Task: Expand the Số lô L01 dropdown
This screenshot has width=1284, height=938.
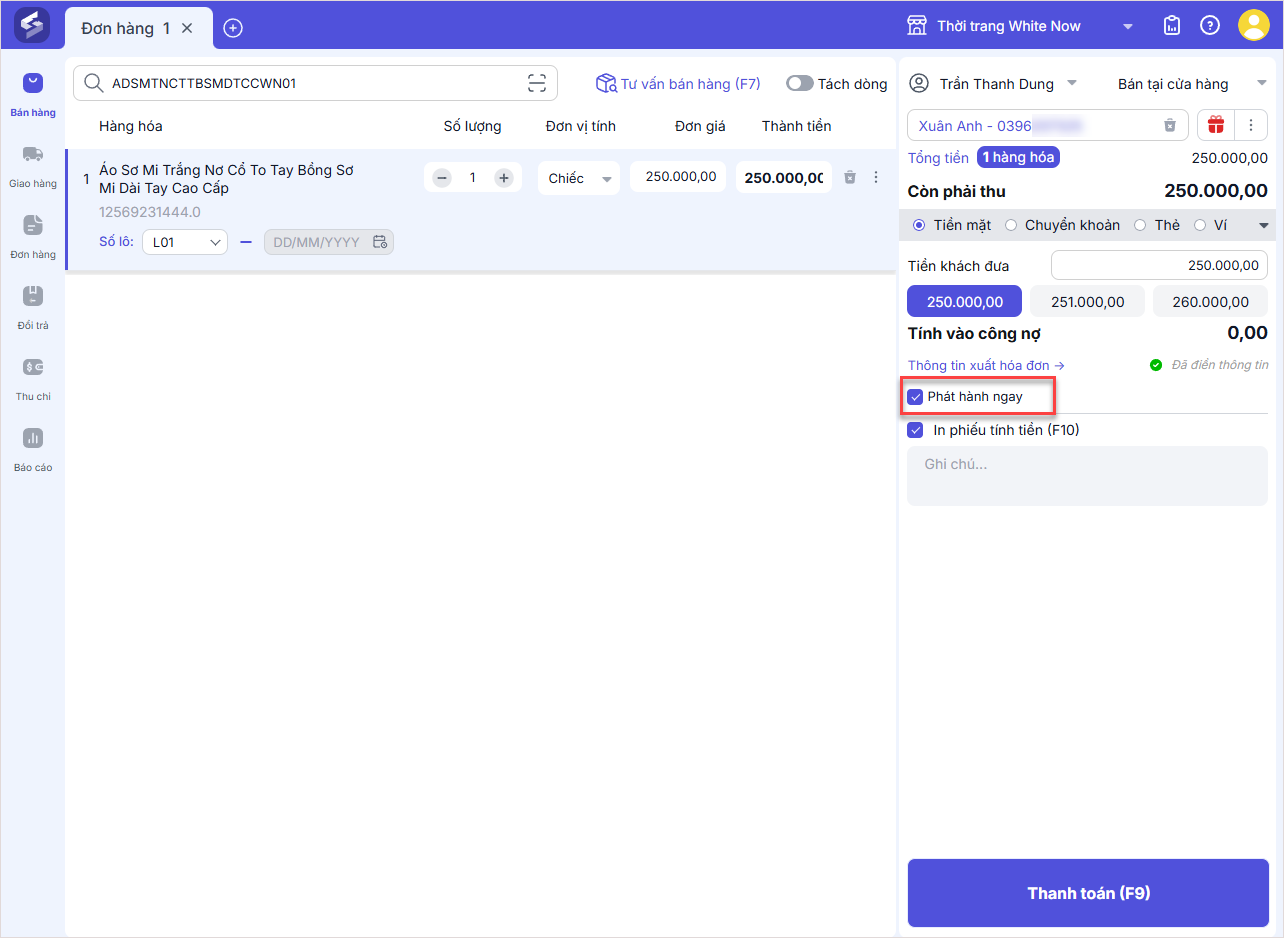Action: tap(185, 242)
